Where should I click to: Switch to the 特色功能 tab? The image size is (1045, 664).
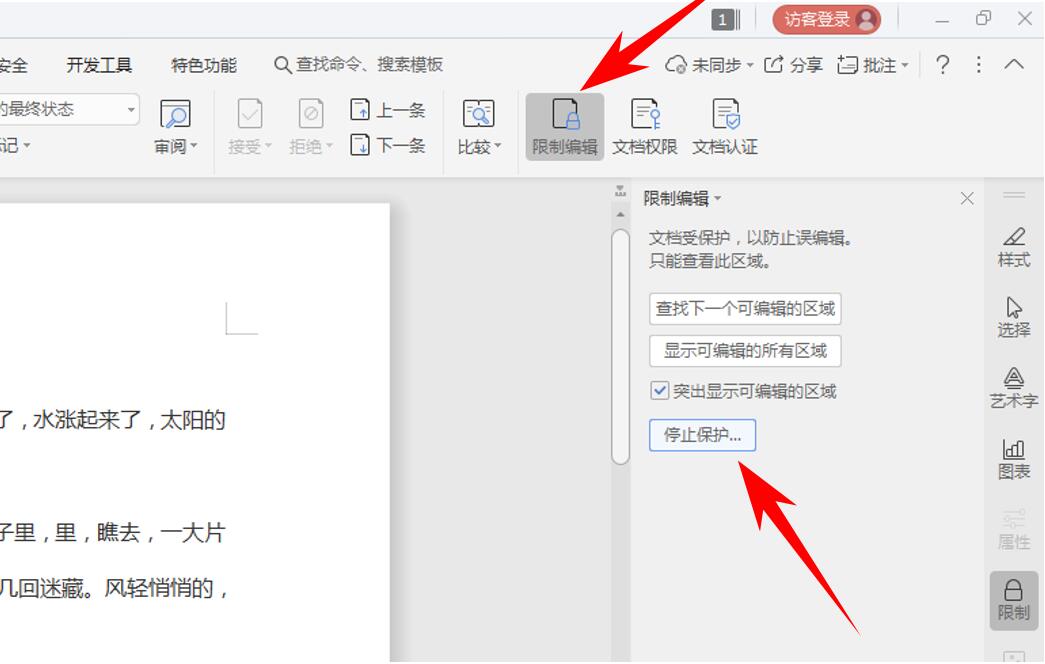click(x=204, y=65)
